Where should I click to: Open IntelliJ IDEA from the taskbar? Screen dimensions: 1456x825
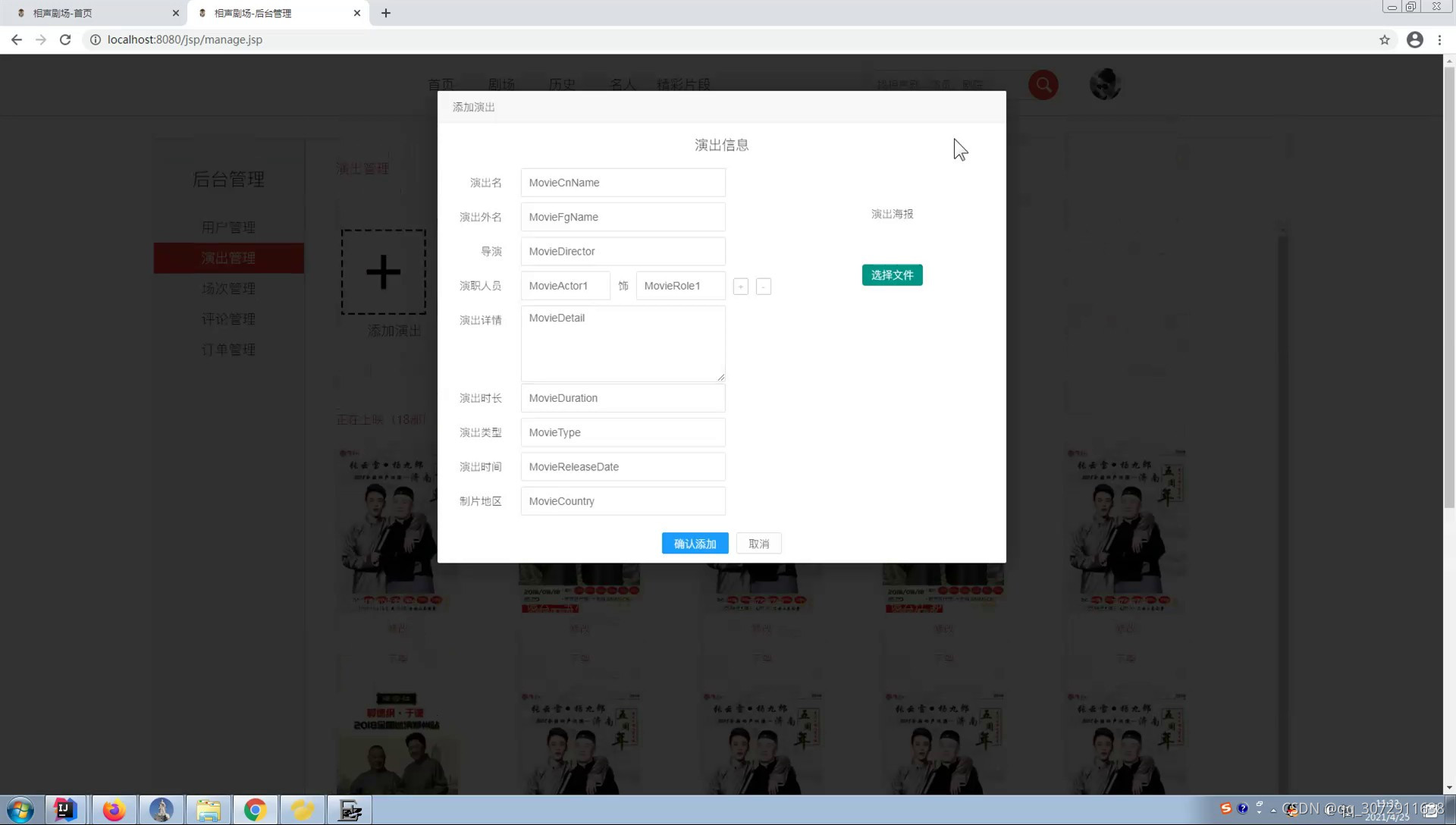tap(64, 810)
